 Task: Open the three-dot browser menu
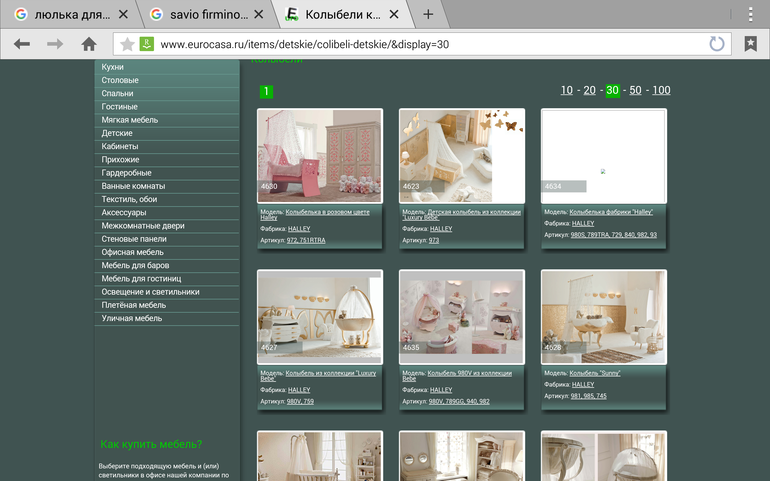point(750,14)
